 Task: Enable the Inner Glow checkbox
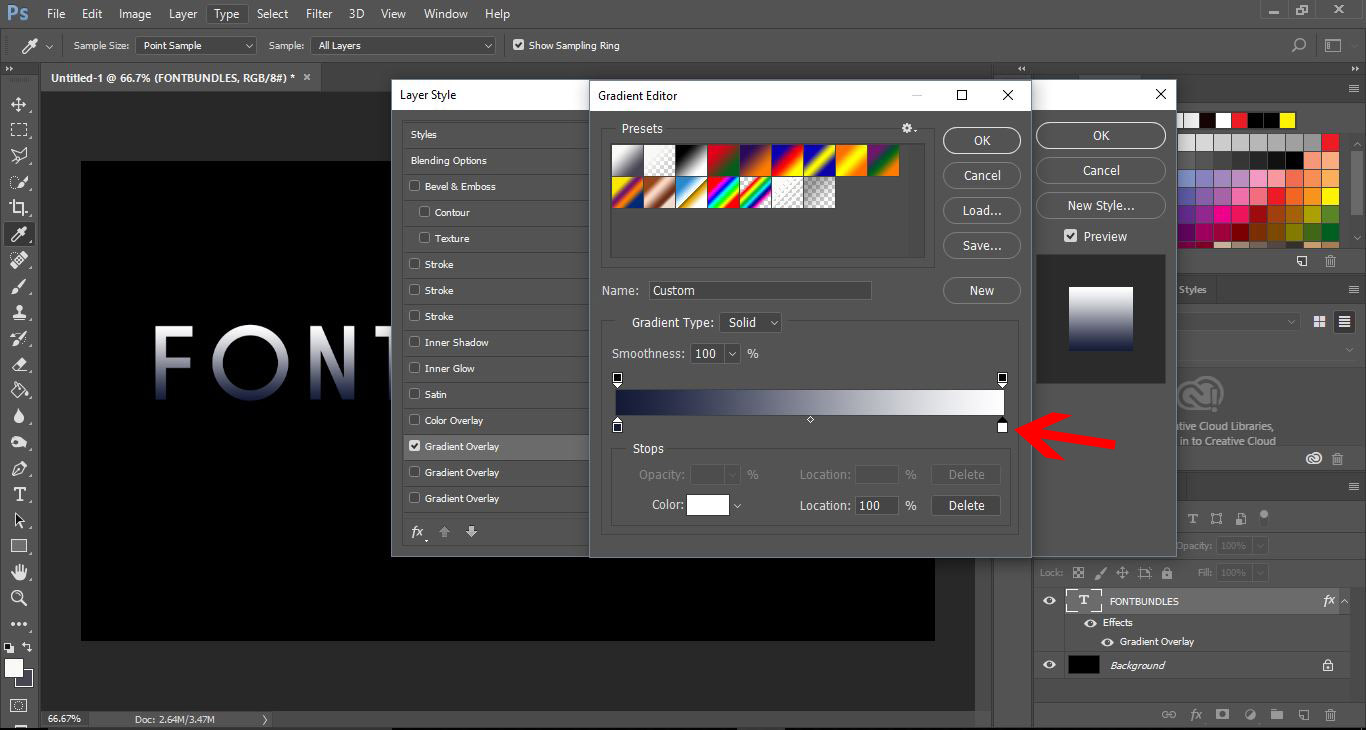[x=415, y=368]
